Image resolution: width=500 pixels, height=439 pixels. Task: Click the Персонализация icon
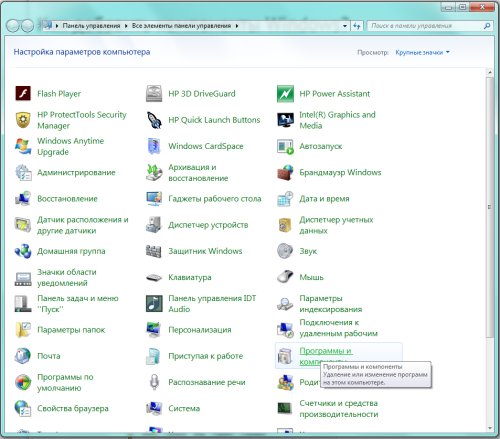[154, 330]
